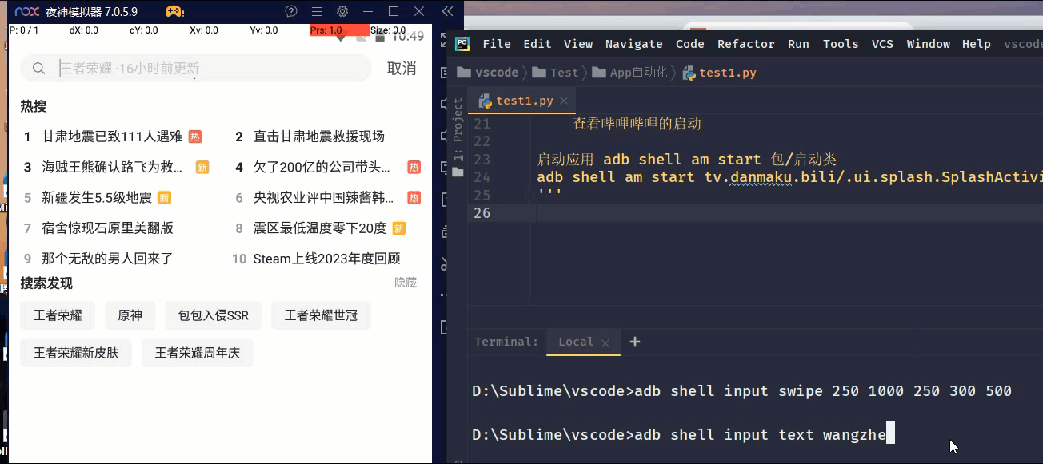The width and height of the screenshot is (1043, 464).
Task: Open hot search 新疆发生5.5级地震
Action: pos(97,197)
